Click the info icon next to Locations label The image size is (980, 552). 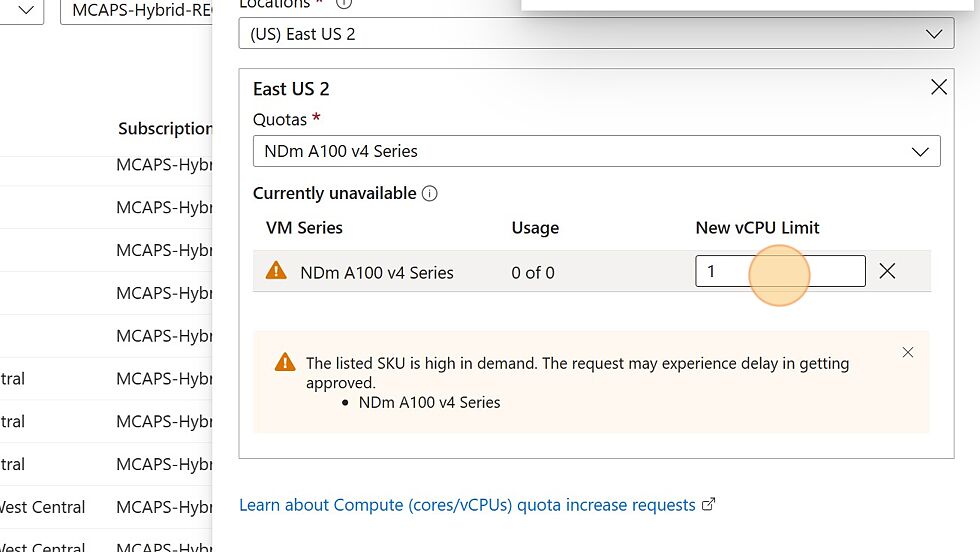pyautogui.click(x=344, y=3)
